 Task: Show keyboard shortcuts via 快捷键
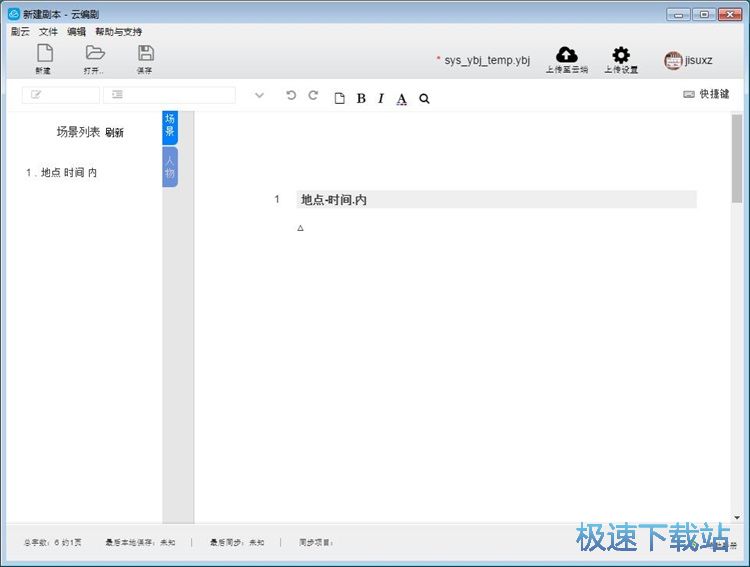click(706, 94)
